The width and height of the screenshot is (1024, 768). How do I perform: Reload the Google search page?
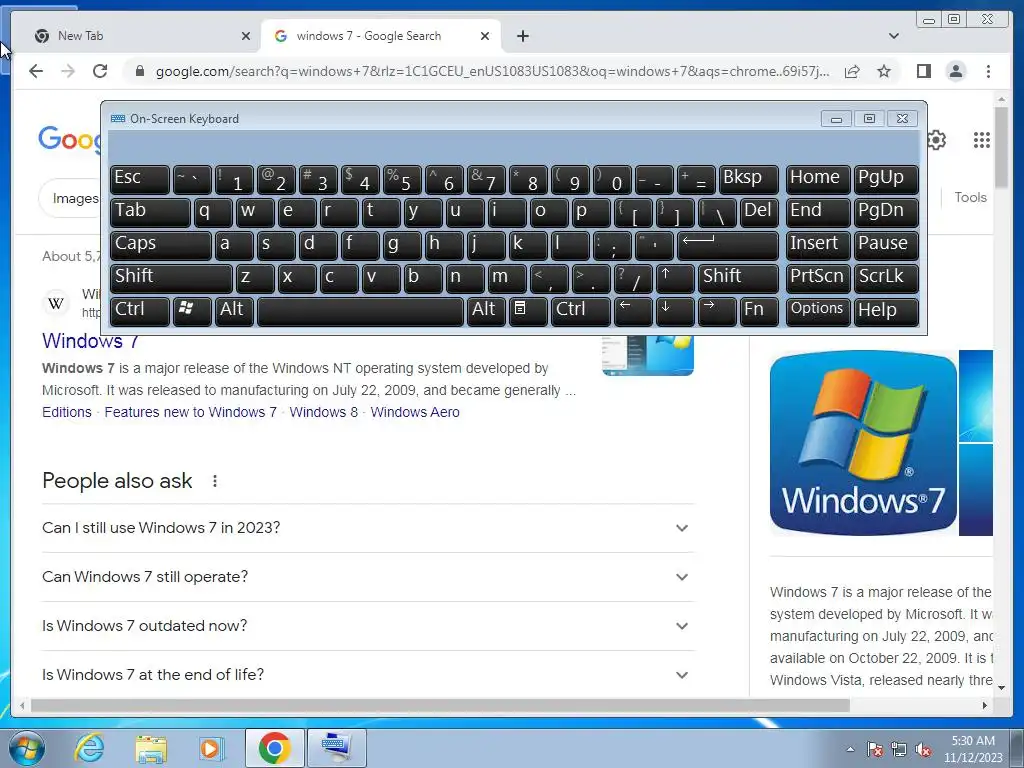tap(100, 71)
